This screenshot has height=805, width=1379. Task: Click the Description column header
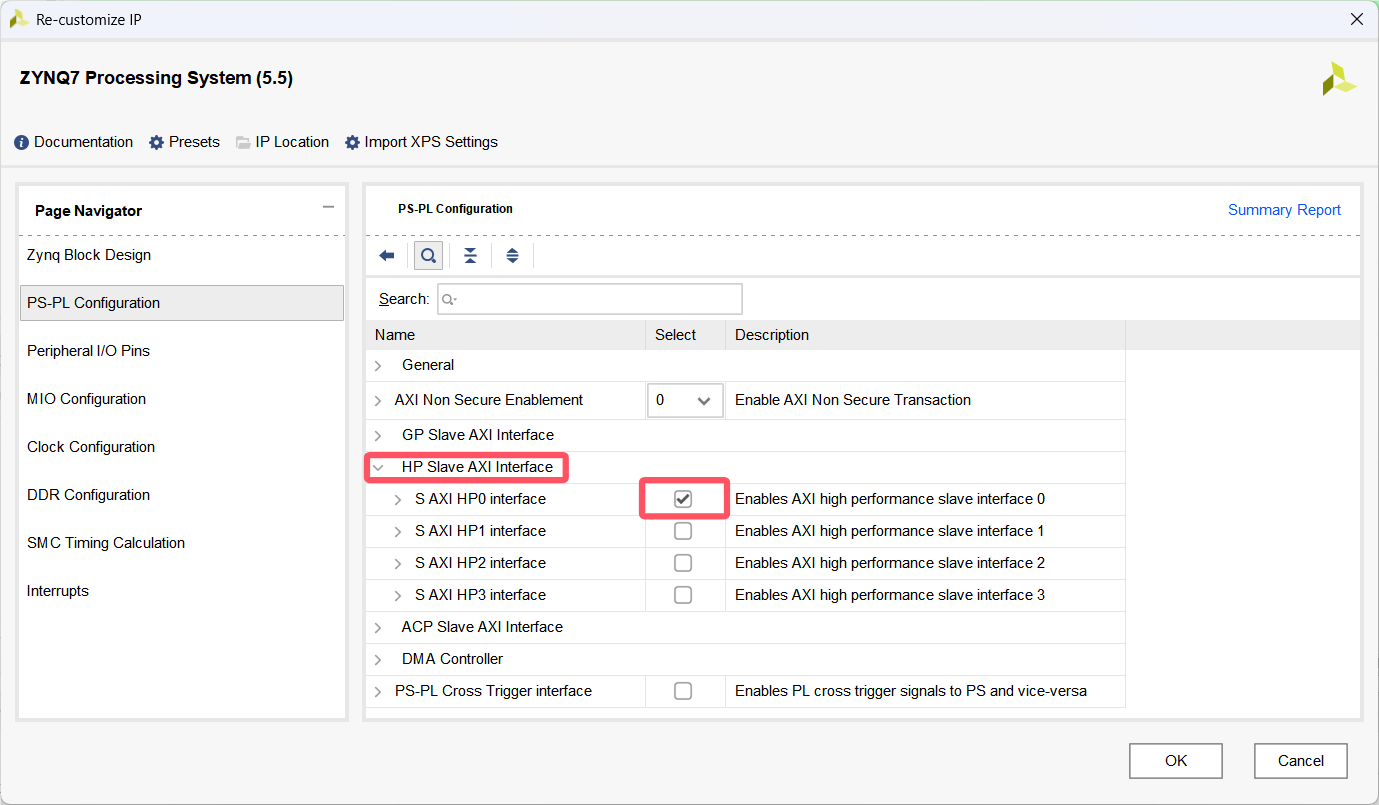pos(926,335)
